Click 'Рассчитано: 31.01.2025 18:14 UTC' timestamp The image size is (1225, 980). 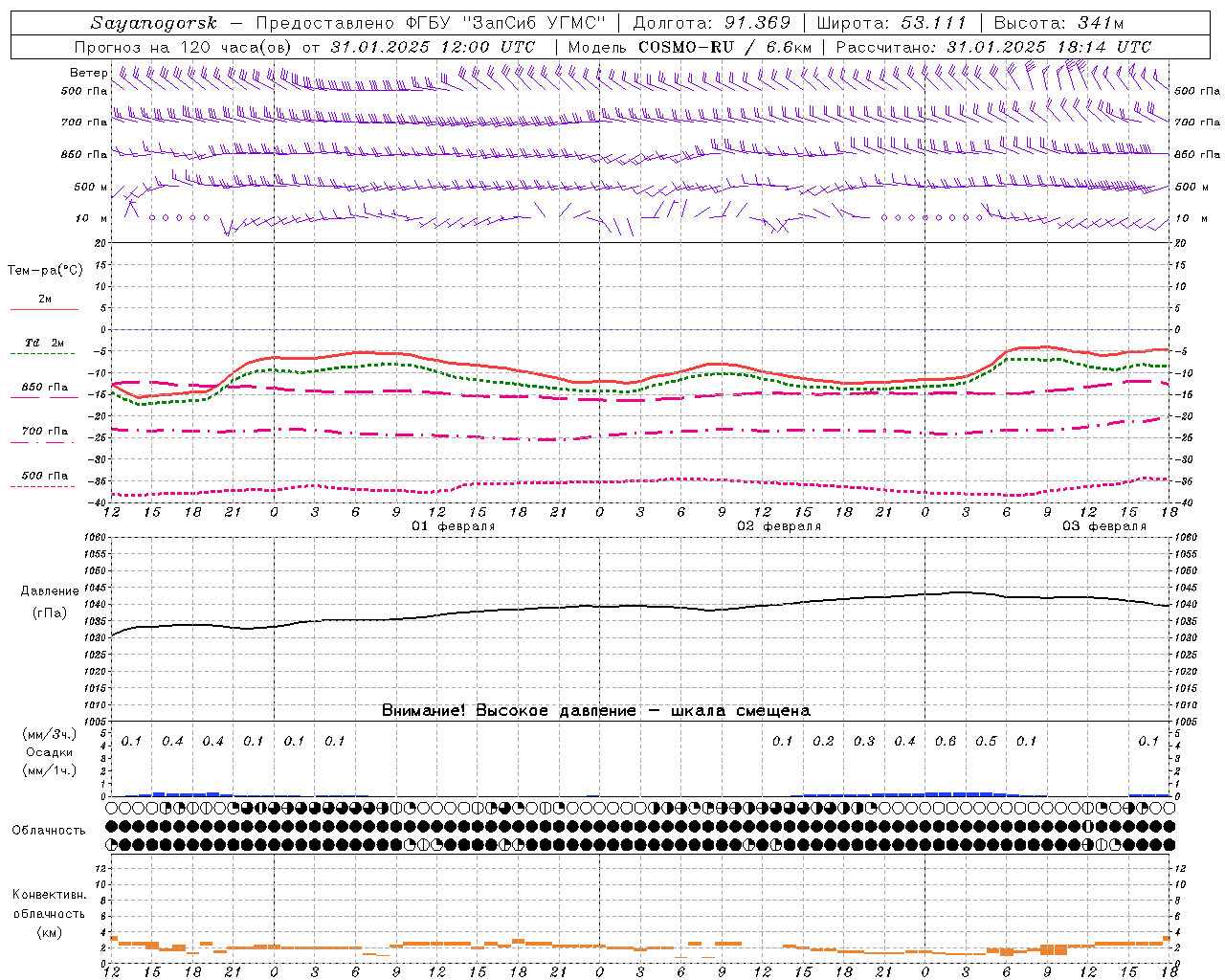pos(993,47)
